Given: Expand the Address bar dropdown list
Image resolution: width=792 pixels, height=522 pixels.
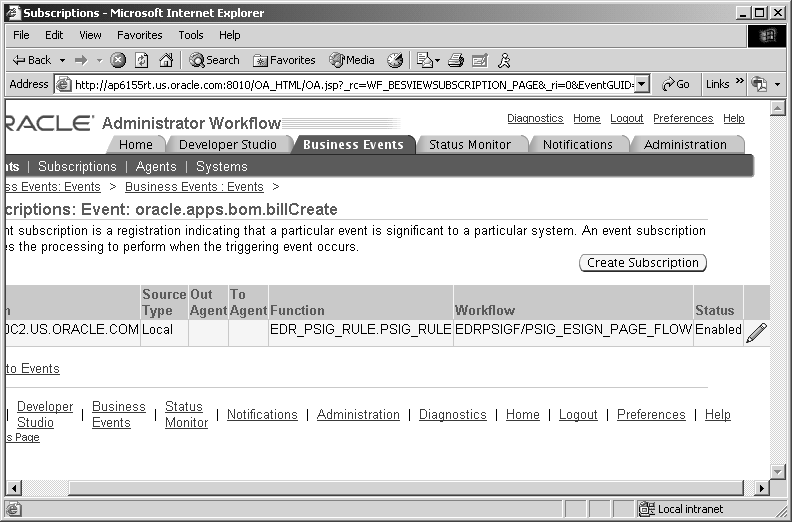Looking at the screenshot, I should 641,84.
